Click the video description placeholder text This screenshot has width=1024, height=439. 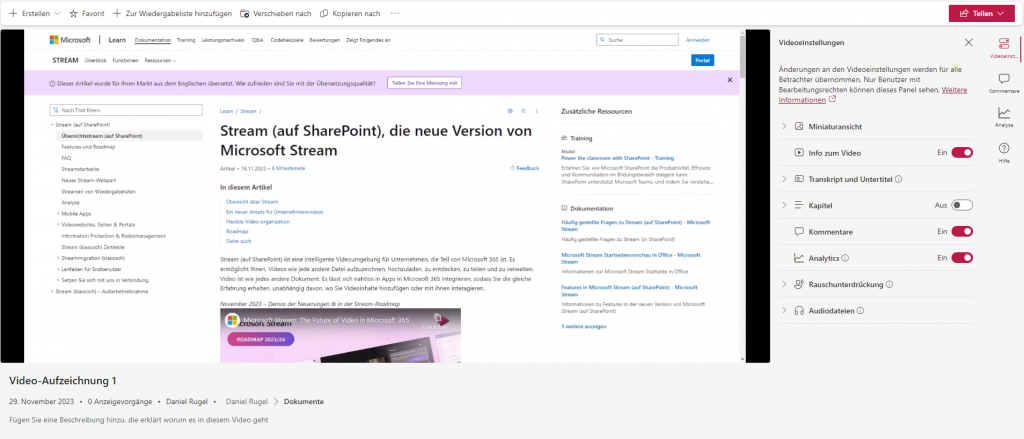[x=138, y=419]
